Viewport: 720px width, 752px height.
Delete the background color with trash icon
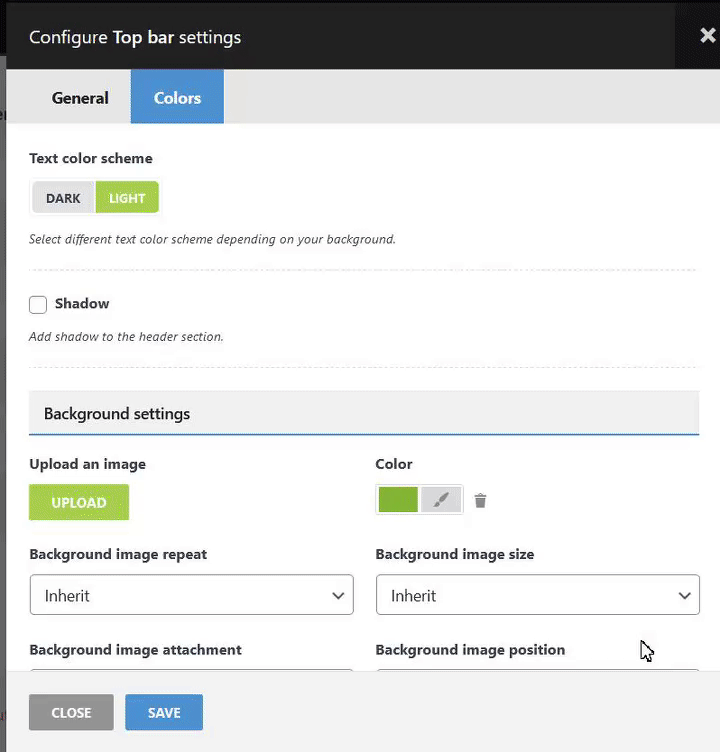[x=480, y=501]
